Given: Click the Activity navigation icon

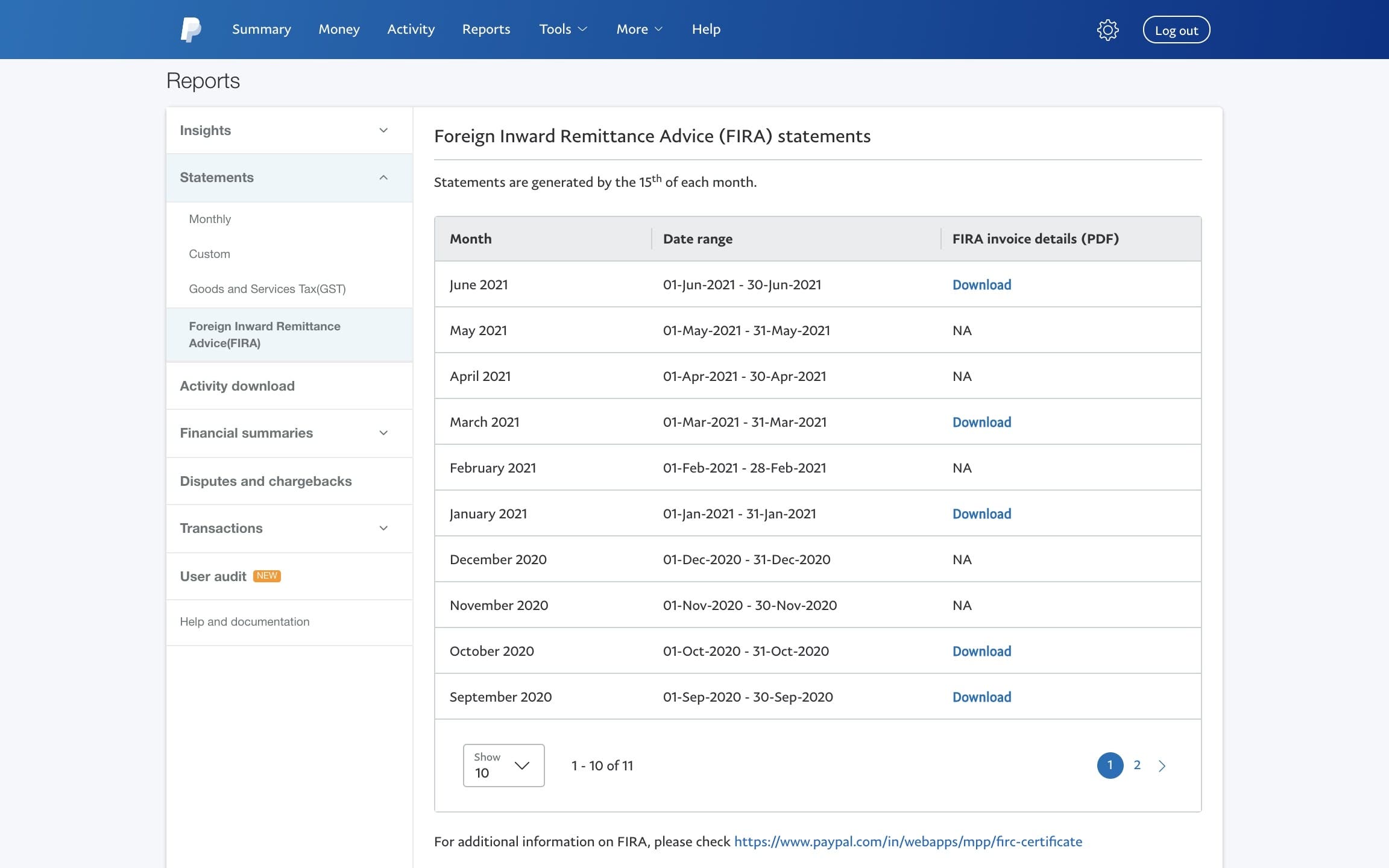Looking at the screenshot, I should click(411, 29).
